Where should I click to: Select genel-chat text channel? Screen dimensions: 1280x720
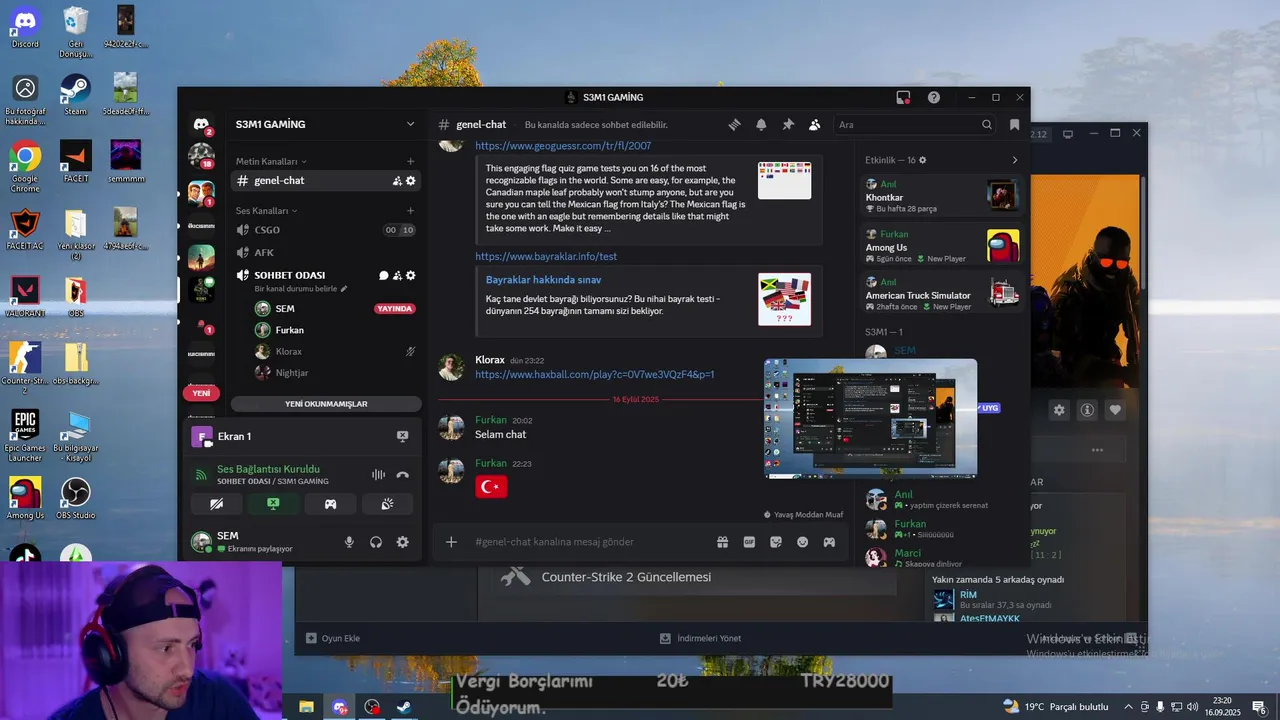325,181
